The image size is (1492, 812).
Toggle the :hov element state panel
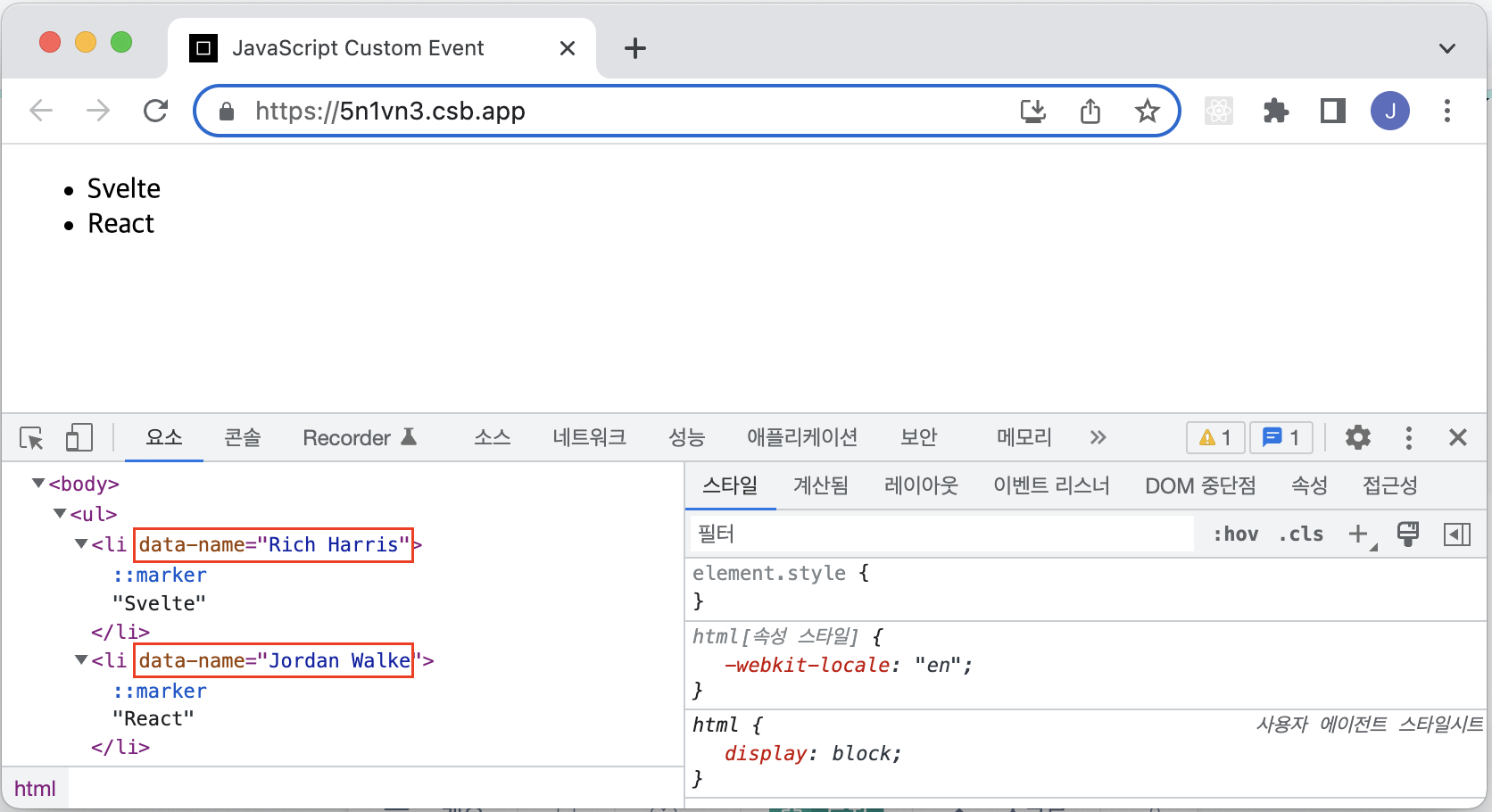tap(1236, 534)
